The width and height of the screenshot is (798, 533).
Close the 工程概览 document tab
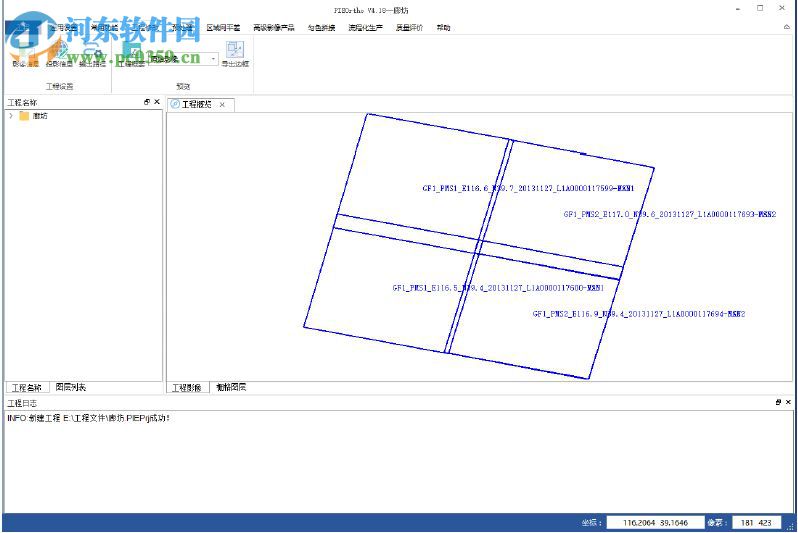tap(222, 104)
